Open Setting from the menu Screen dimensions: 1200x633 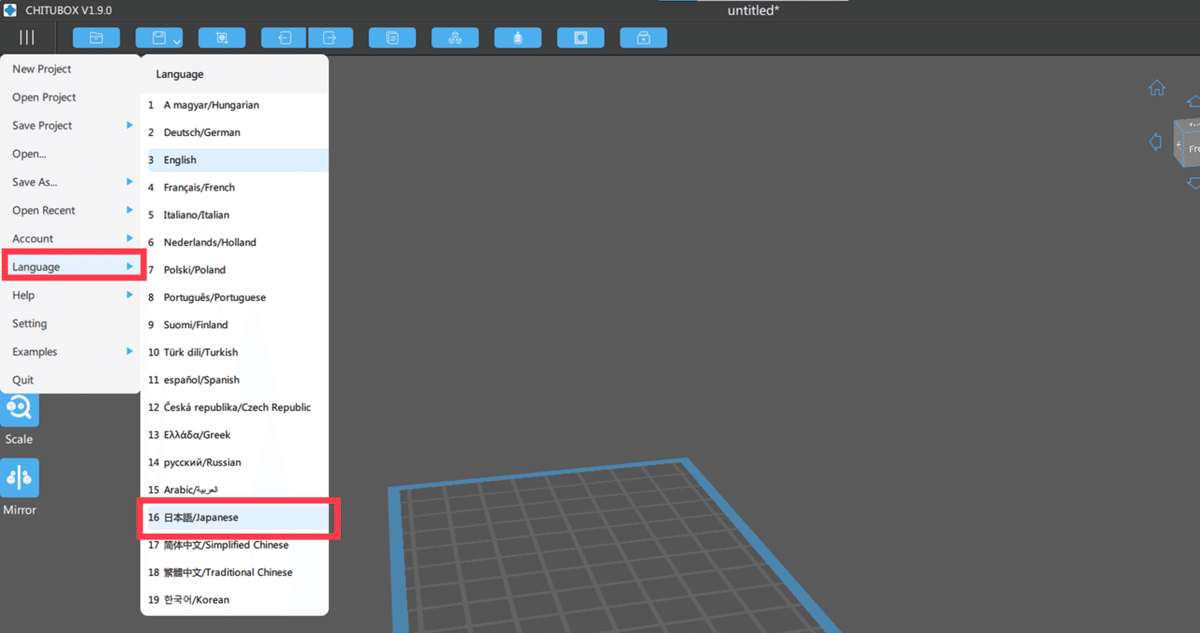click(70, 323)
